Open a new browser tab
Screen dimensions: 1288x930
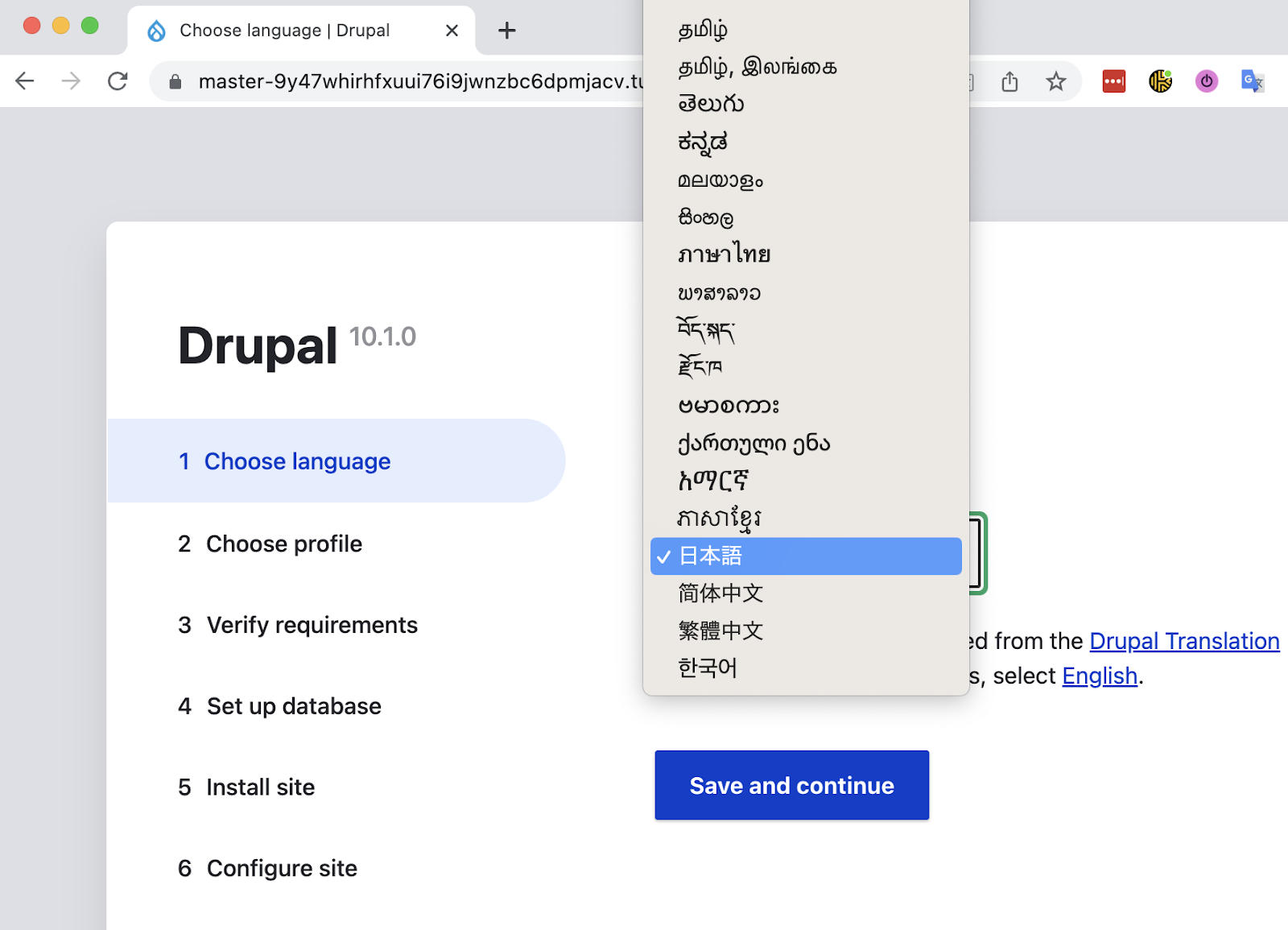(506, 30)
